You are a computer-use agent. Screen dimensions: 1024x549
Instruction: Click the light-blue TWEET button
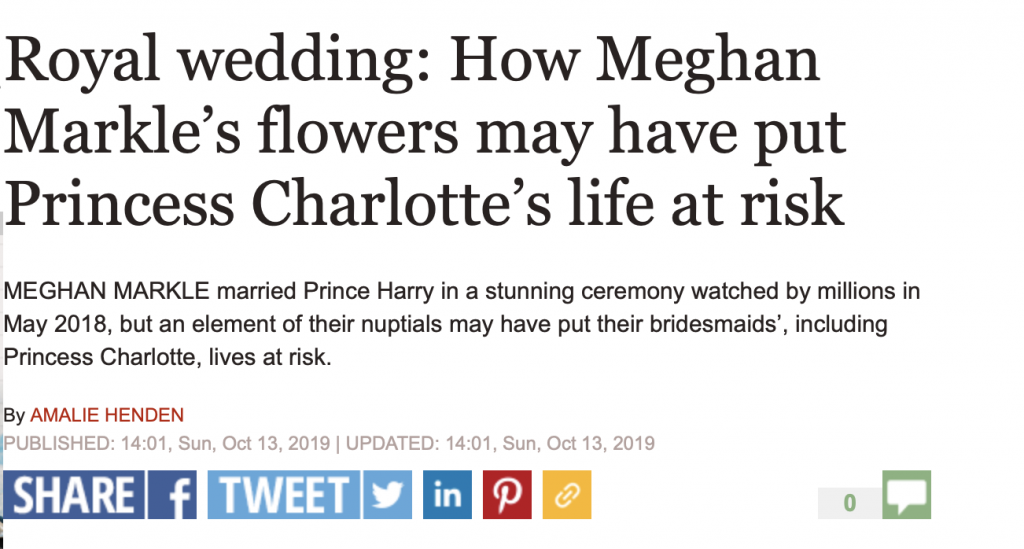283,495
